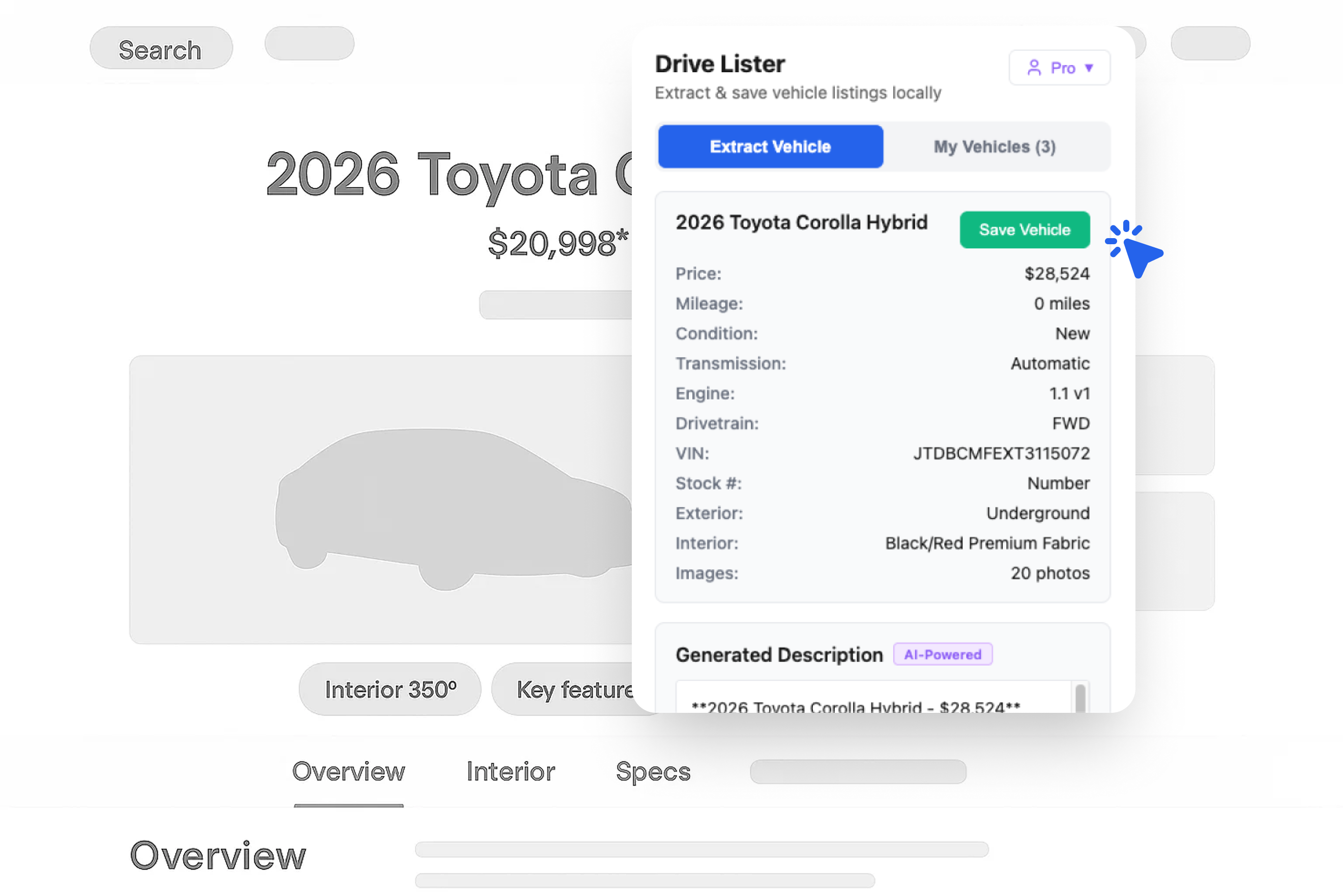Go to the Interior page tab
The height and width of the screenshot is (896, 1343).
510,771
